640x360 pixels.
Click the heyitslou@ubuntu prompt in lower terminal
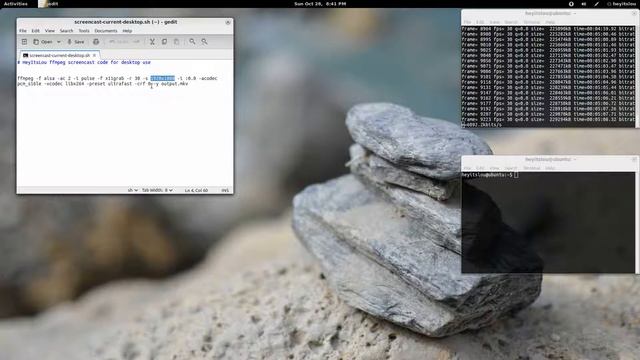point(487,175)
